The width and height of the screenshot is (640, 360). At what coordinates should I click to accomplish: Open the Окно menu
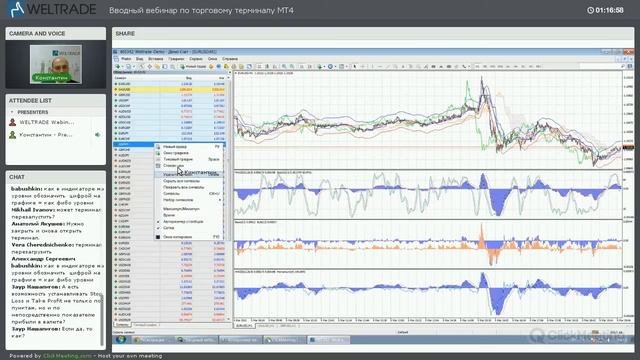click(213, 59)
